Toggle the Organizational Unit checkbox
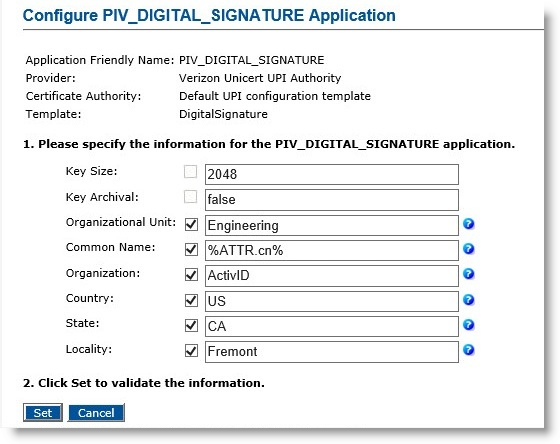Screen dimensions: 560x444 pos(191,225)
